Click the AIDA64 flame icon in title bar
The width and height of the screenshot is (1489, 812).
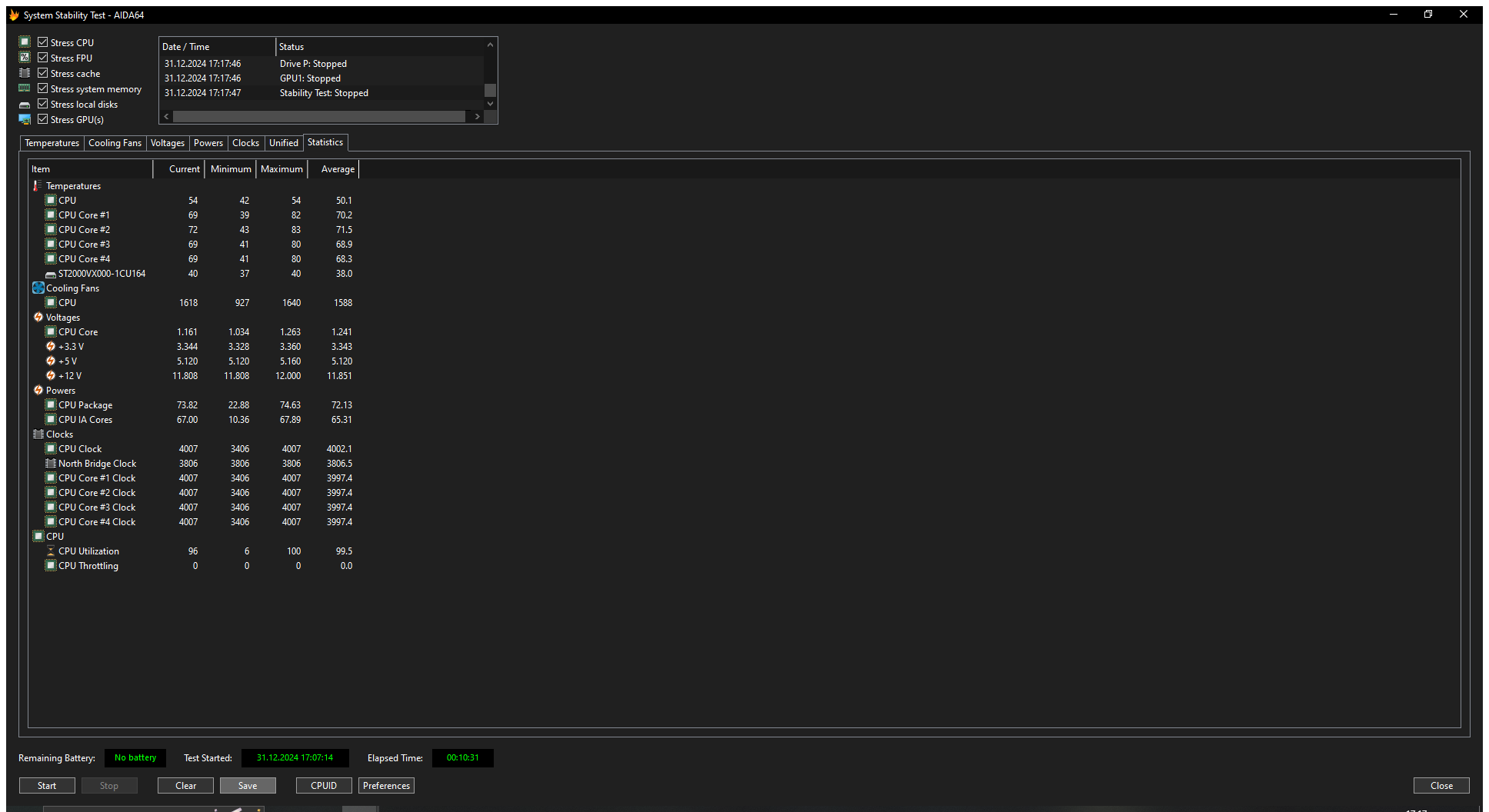pos(14,15)
